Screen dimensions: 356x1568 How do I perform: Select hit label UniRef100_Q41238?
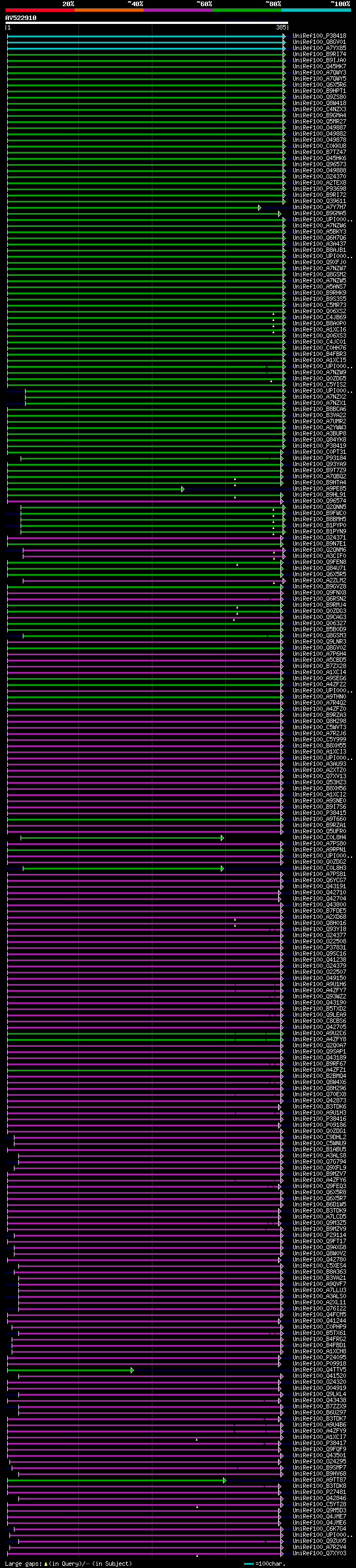click(x=319, y=960)
